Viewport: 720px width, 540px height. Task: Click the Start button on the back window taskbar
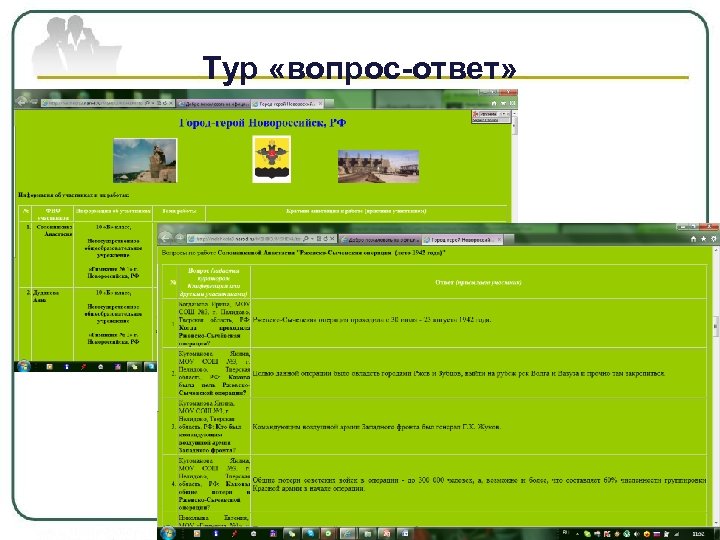click(x=23, y=366)
